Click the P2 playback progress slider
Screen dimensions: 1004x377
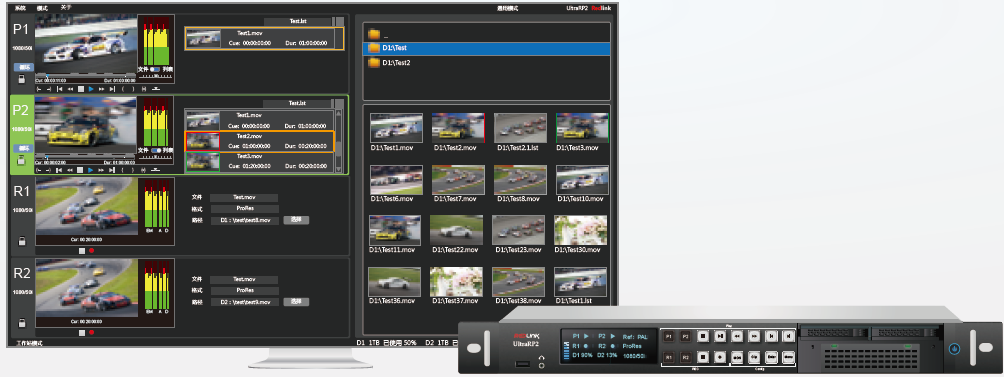(x=85, y=156)
